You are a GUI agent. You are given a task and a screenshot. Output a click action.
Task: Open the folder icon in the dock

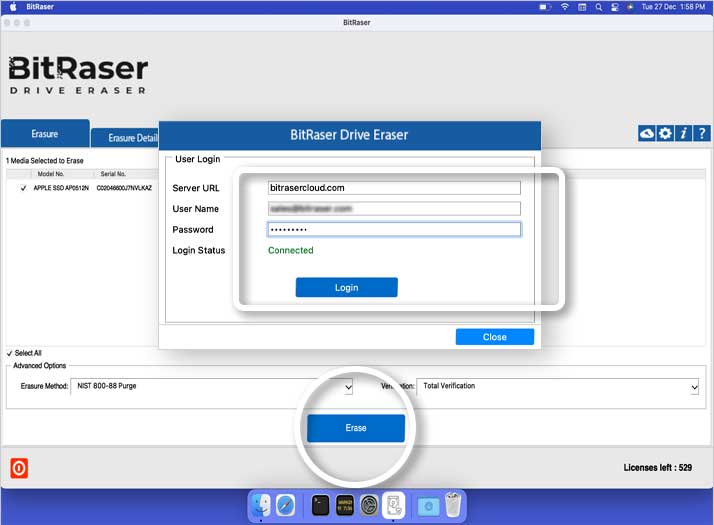pyautogui.click(x=428, y=506)
